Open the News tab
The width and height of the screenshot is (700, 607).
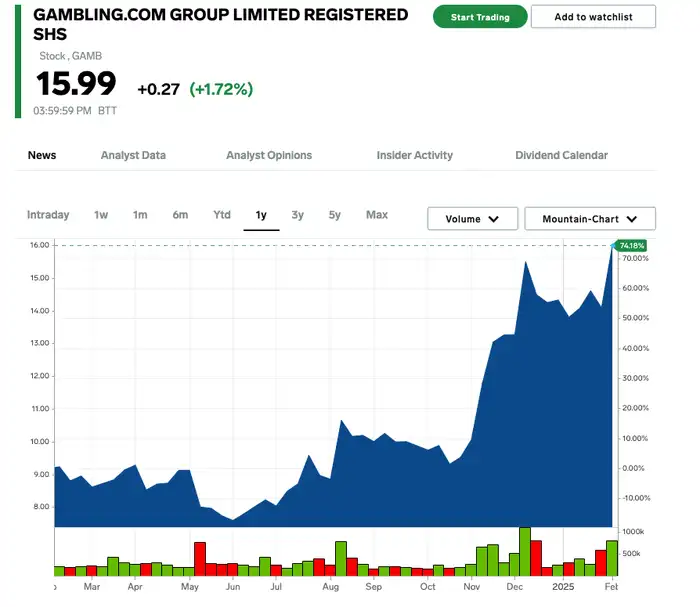[42, 155]
